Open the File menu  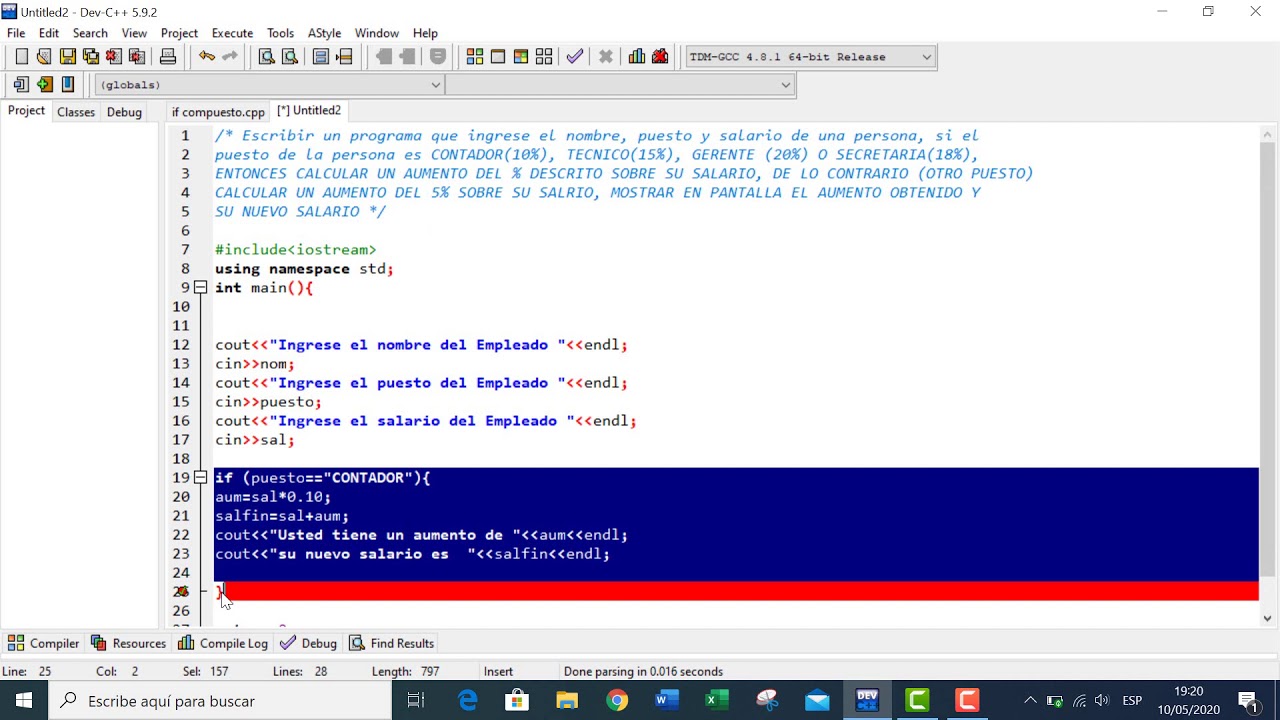click(16, 33)
